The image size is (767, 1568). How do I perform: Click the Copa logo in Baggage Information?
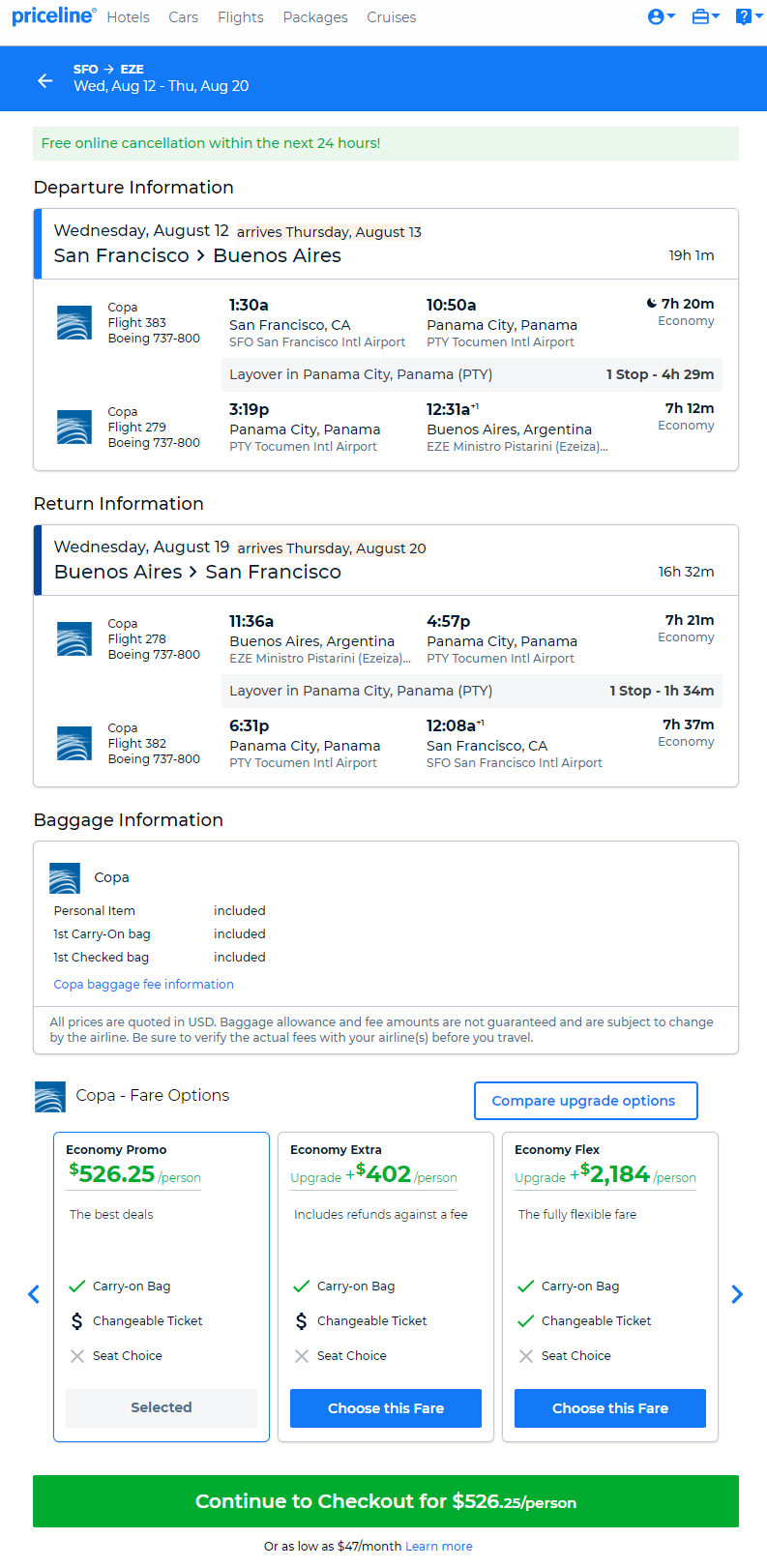[65, 877]
